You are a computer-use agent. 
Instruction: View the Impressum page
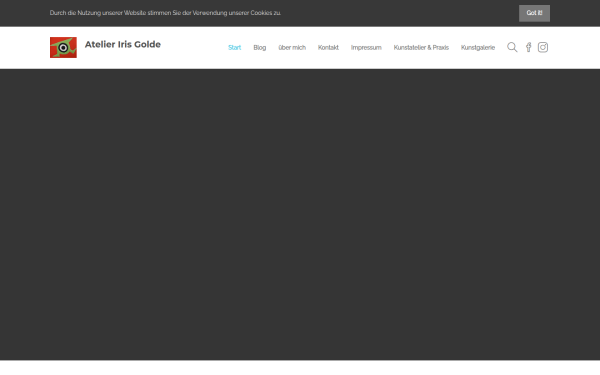pos(366,47)
